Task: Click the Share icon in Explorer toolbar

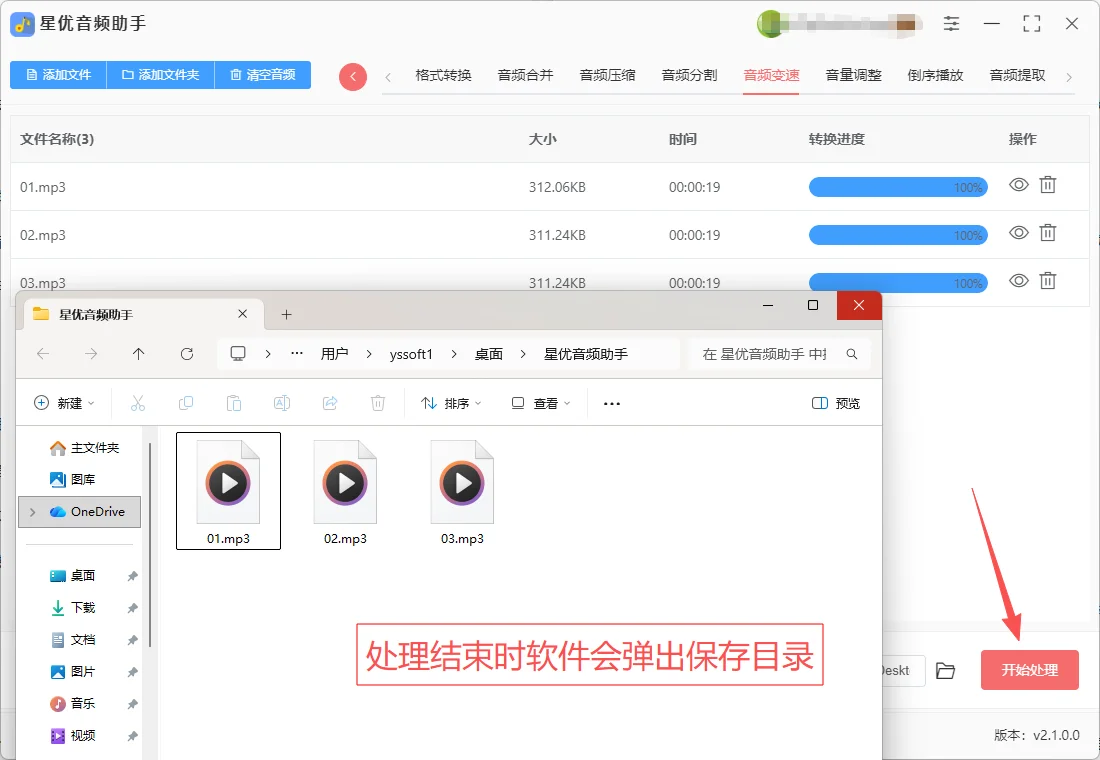Action: [x=330, y=403]
